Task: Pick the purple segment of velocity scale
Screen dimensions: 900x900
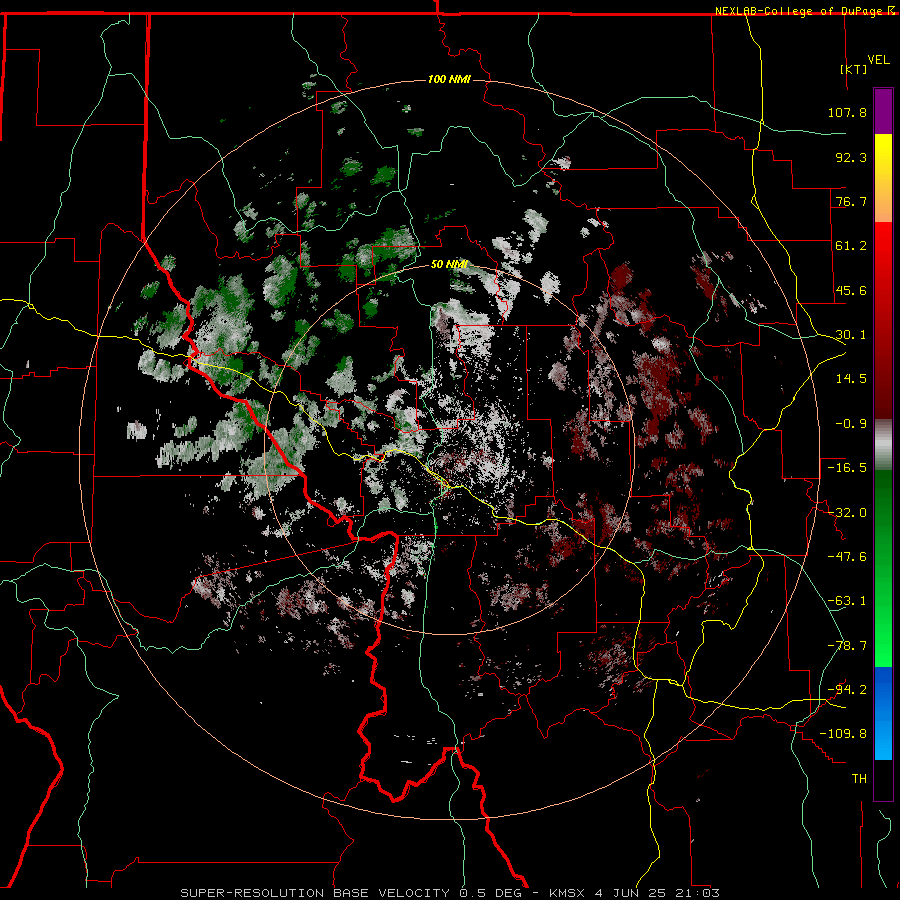Action: tap(883, 111)
